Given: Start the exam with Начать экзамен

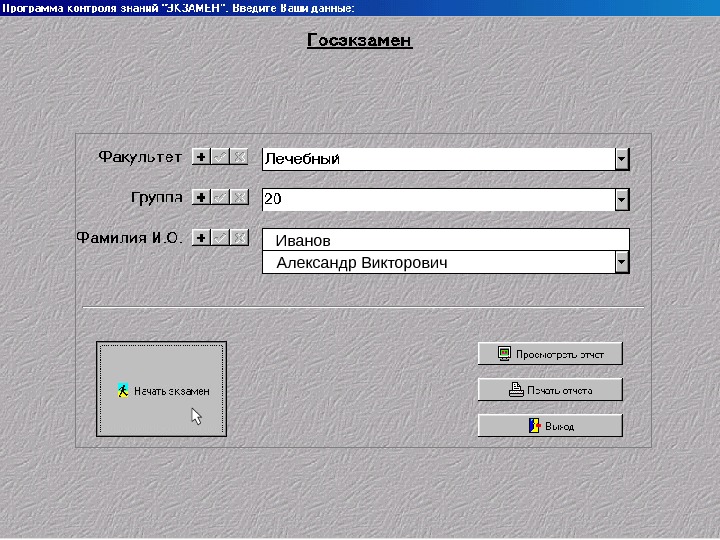Looking at the screenshot, I should [162, 389].
